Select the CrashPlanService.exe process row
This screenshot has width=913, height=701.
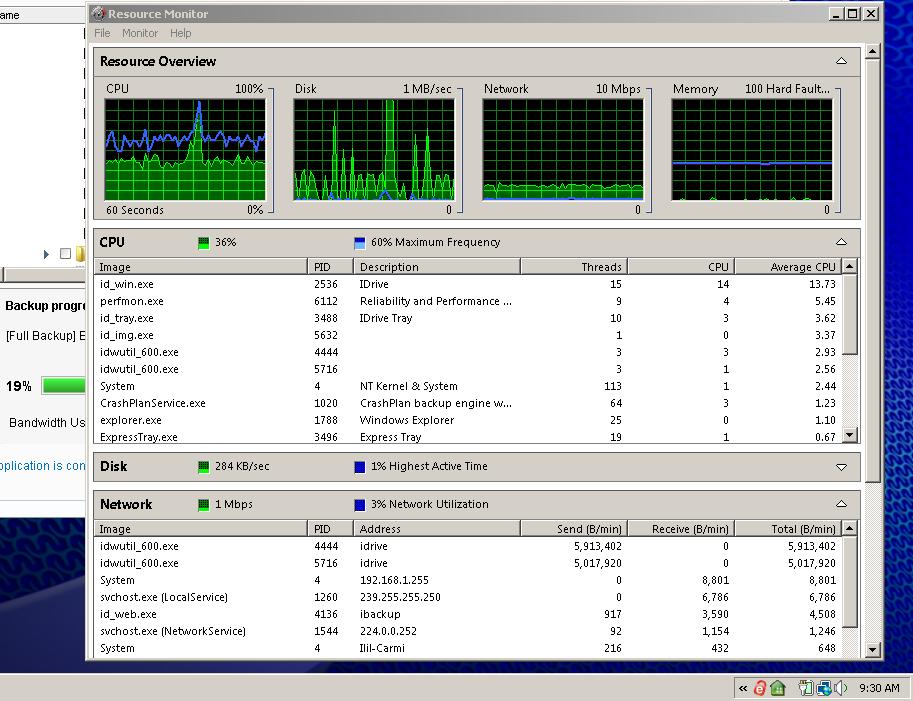[468, 403]
